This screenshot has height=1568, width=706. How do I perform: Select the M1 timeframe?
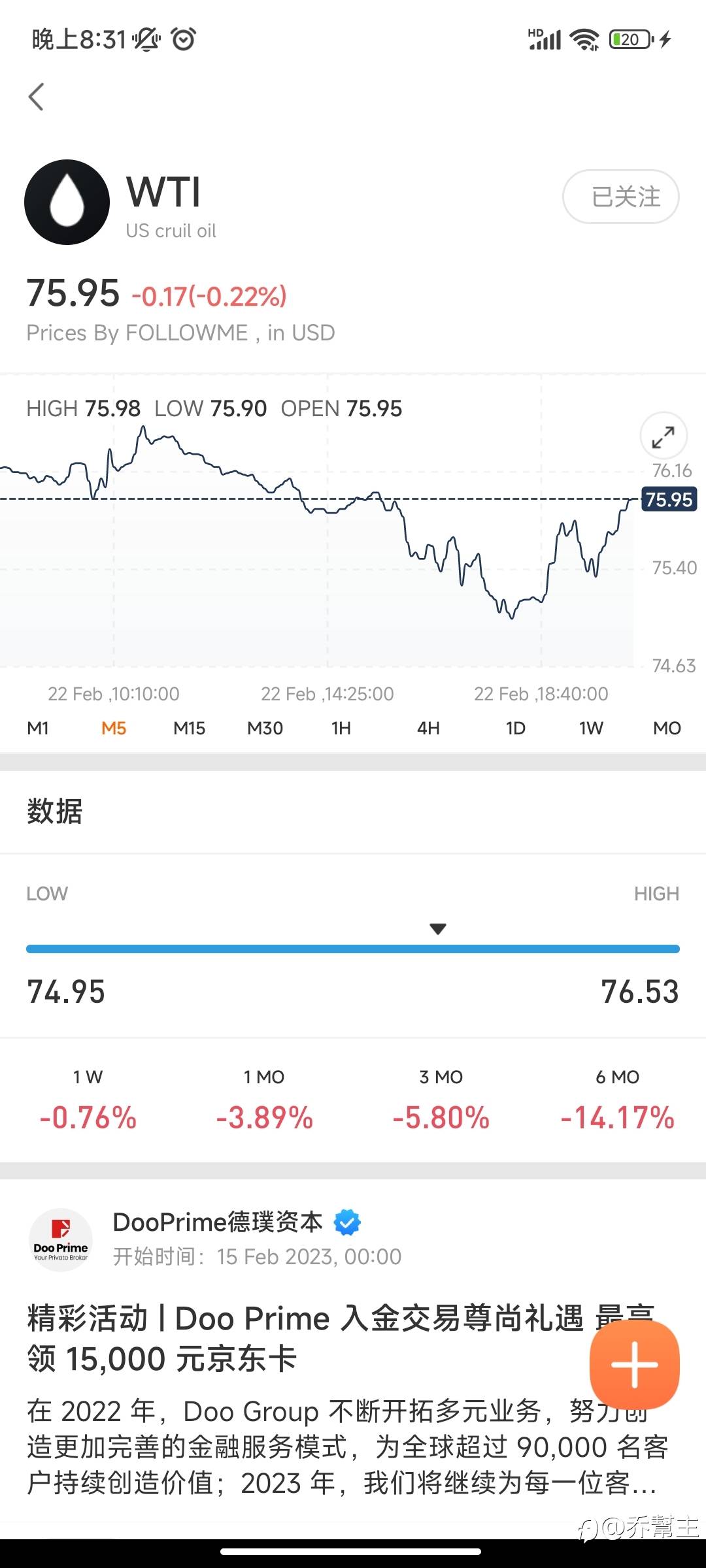coord(38,728)
